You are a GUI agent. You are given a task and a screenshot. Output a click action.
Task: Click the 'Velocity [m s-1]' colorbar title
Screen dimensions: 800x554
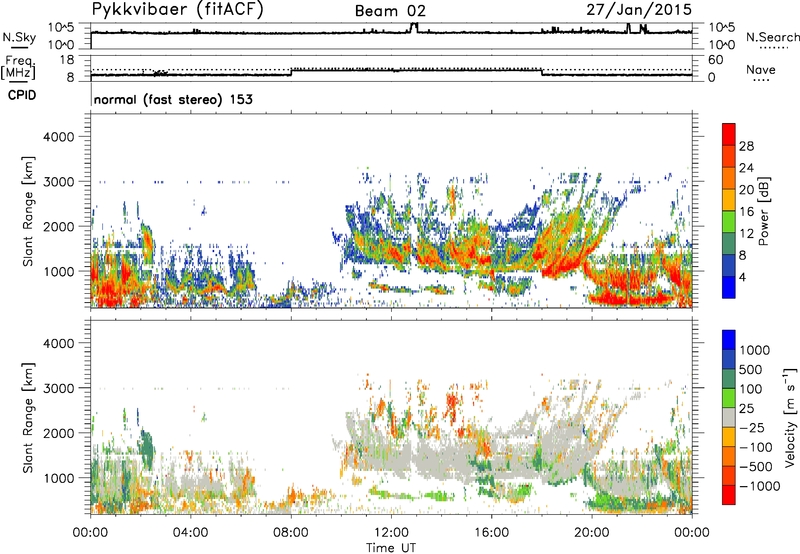point(790,417)
